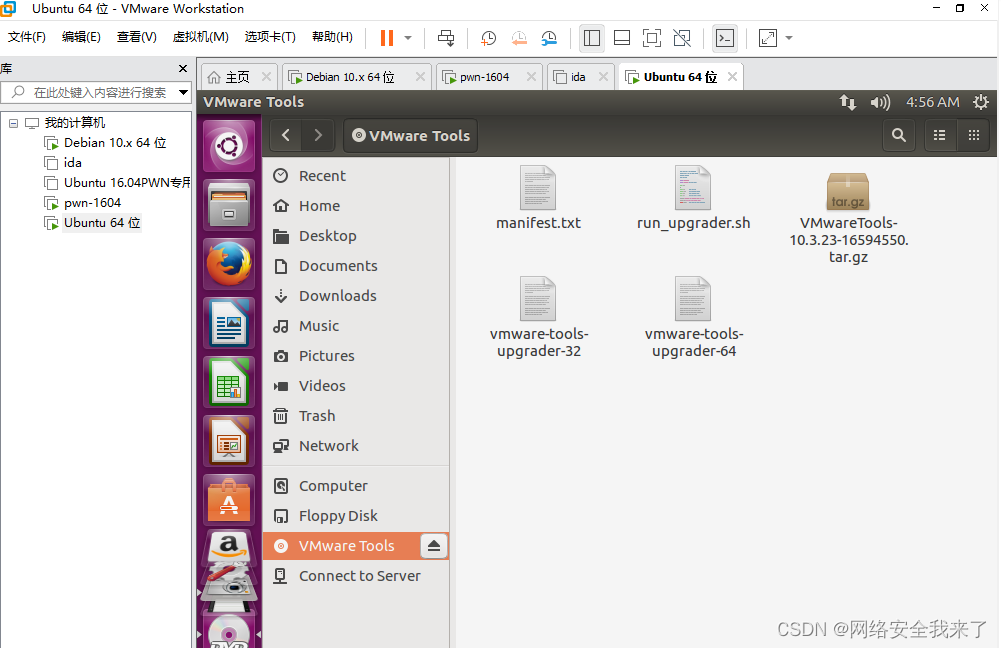Switch file manager to list view
Screen dimensions: 1001x648
click(x=938, y=135)
